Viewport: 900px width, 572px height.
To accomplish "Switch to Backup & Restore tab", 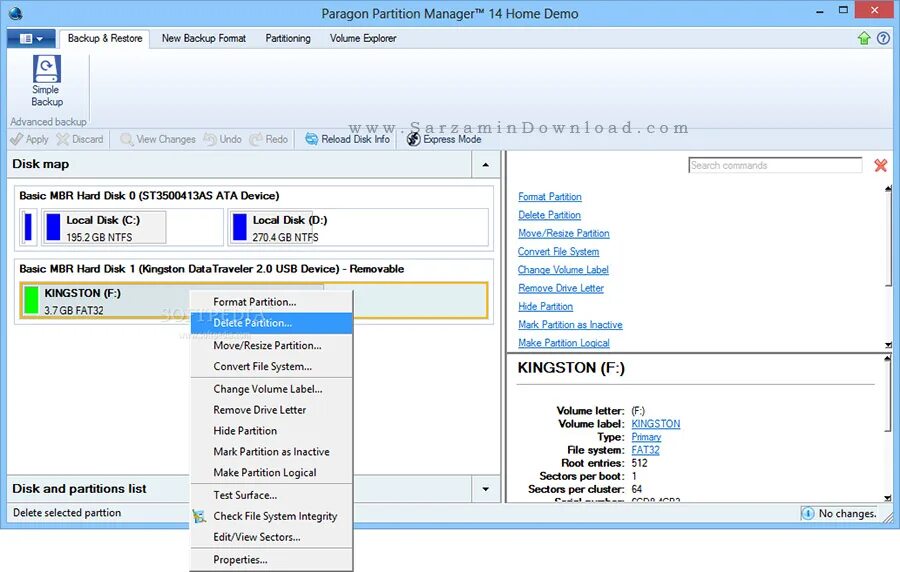I will 105,38.
